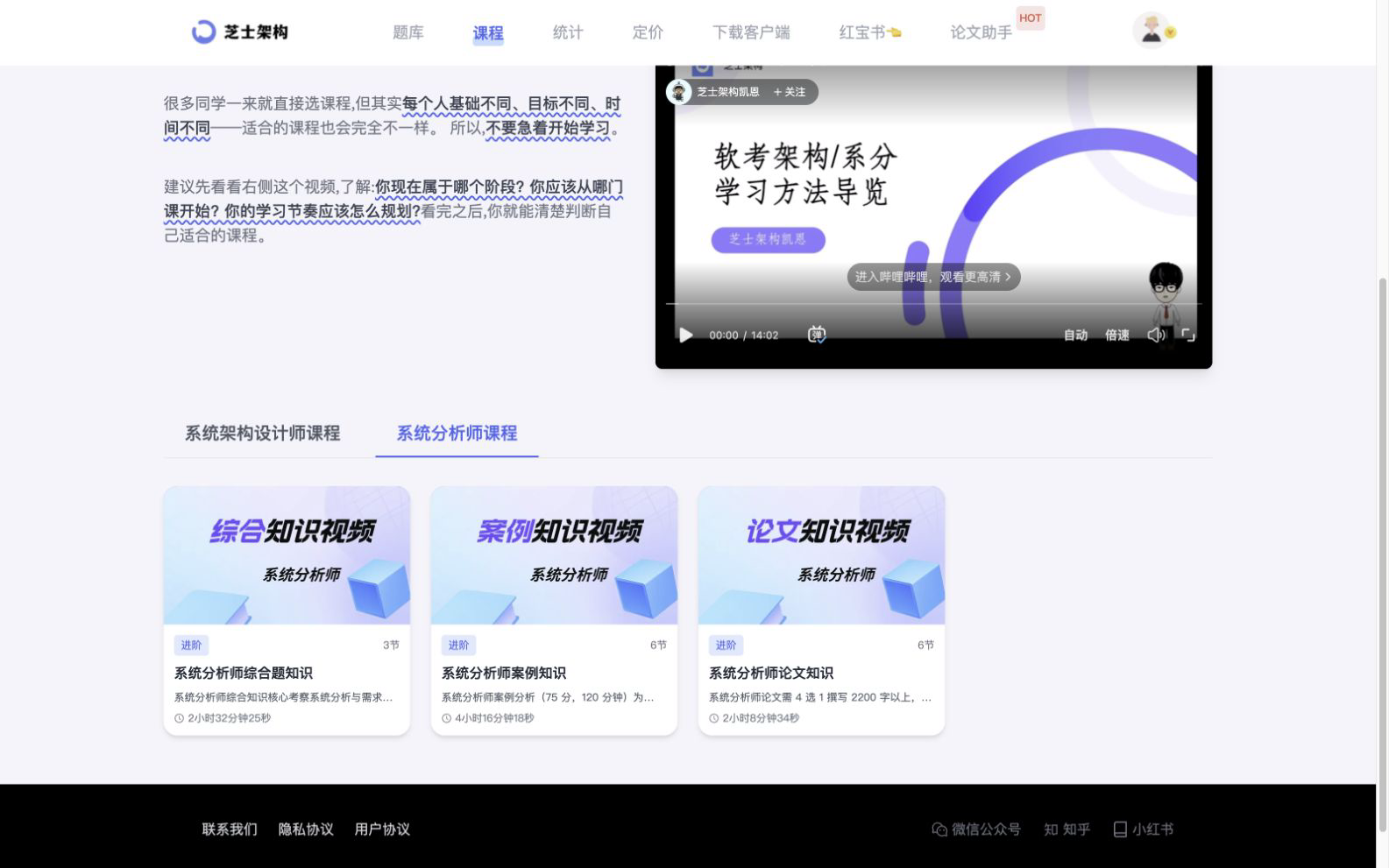The width and height of the screenshot is (1389, 868).
Task: Click the description 系统分析师综合知识核心考察…
Action: coord(283,697)
